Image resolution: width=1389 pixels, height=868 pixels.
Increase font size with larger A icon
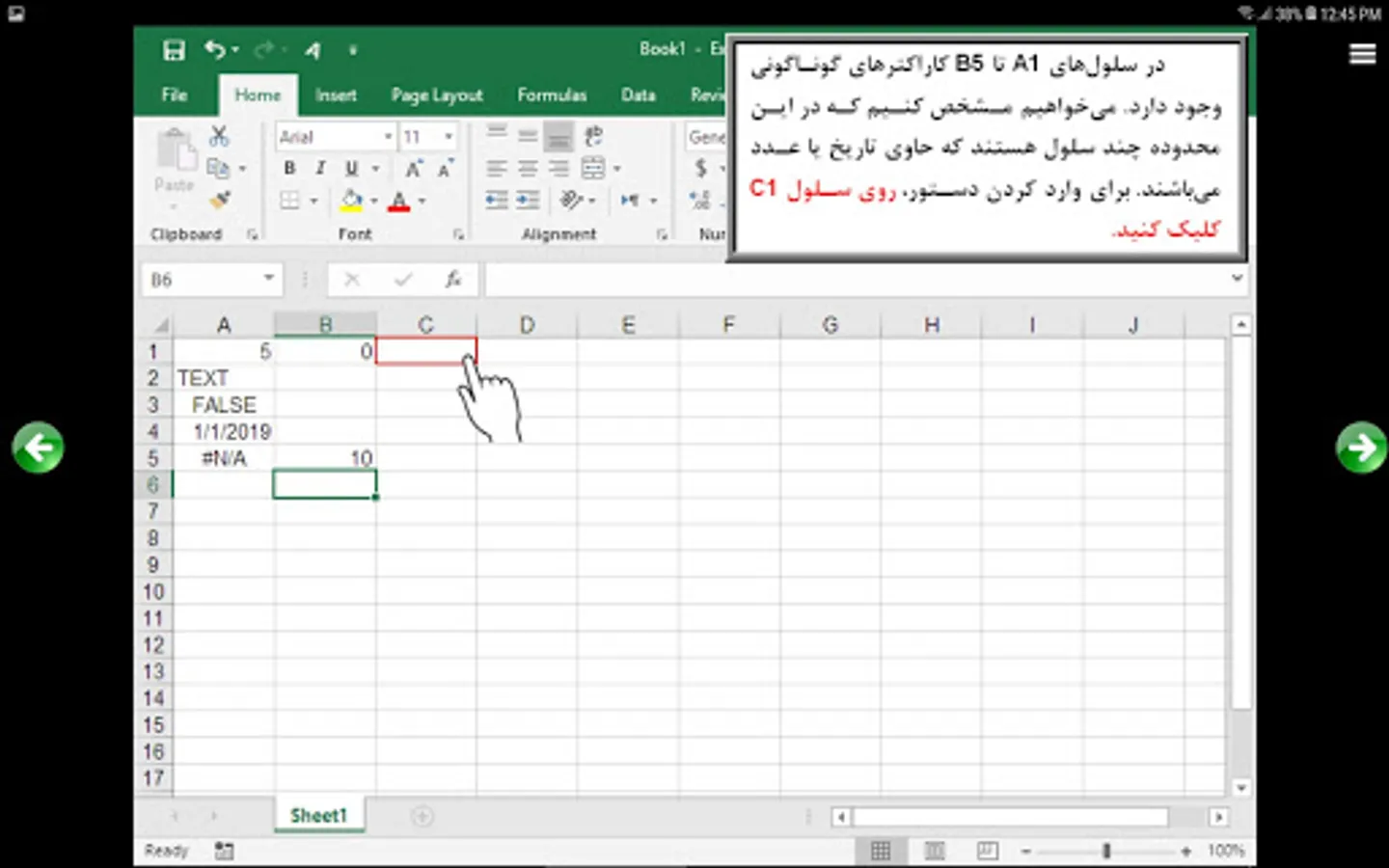(x=414, y=169)
